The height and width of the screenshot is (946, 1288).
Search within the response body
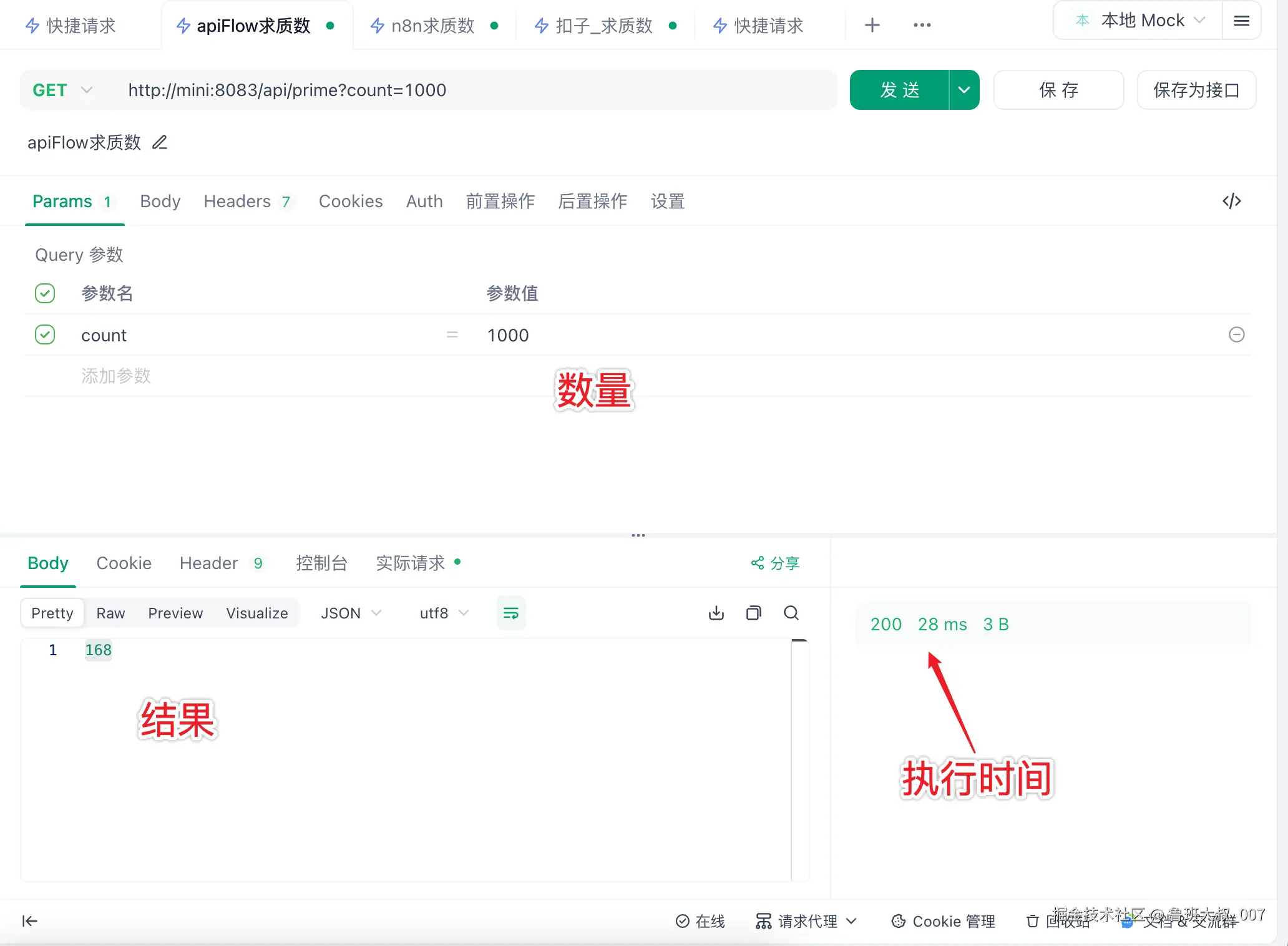click(791, 613)
